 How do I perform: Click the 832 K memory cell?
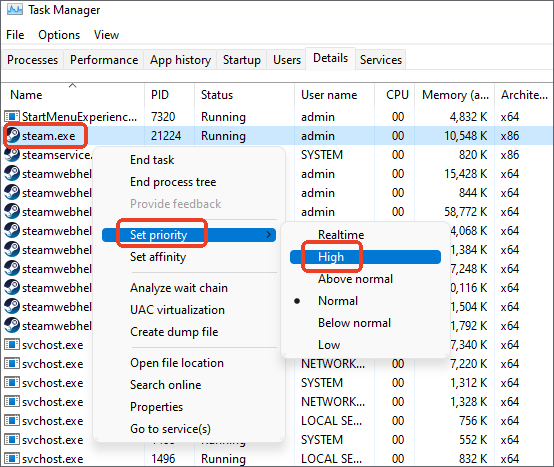click(x=473, y=459)
